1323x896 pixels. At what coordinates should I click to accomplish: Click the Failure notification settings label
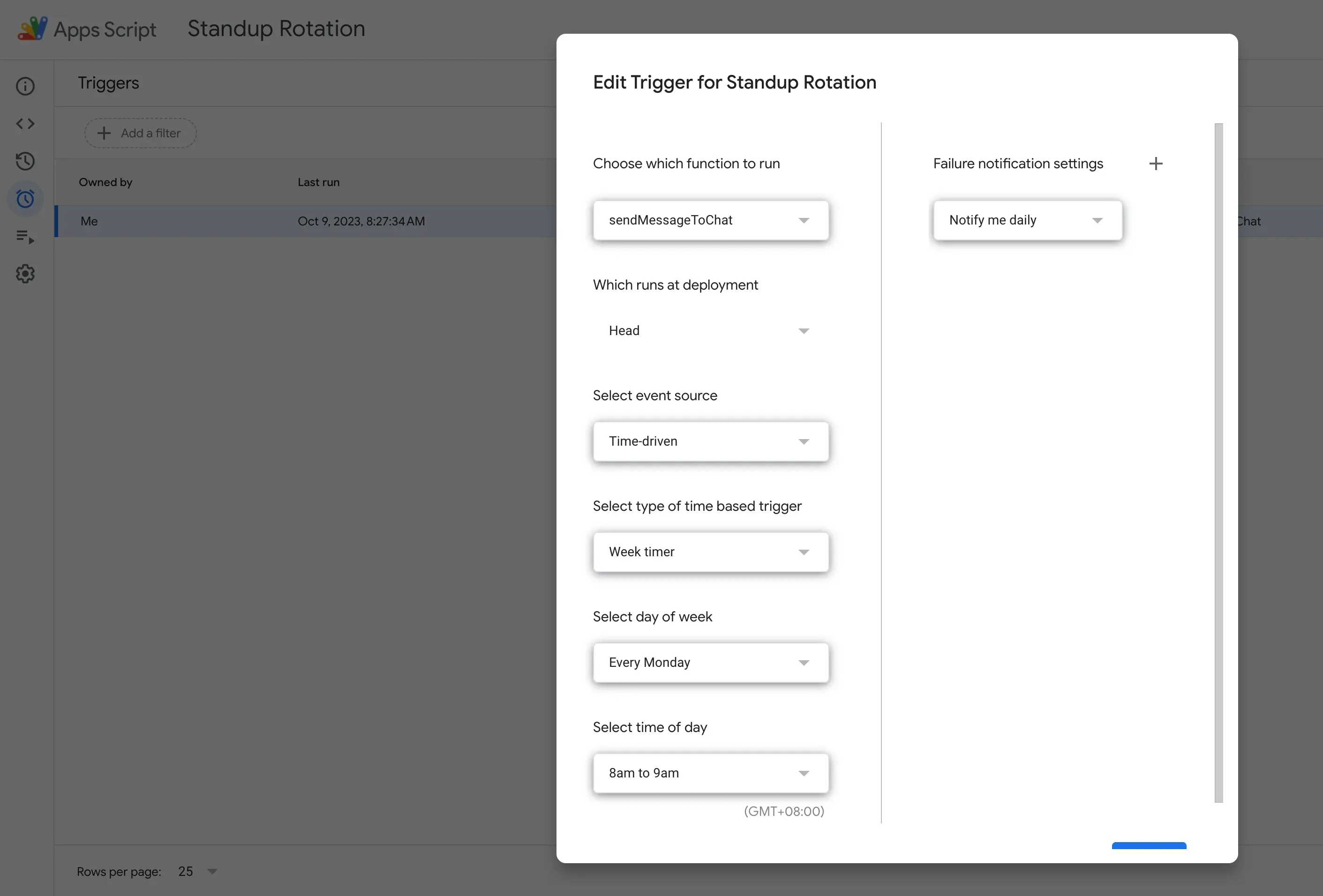point(1018,164)
